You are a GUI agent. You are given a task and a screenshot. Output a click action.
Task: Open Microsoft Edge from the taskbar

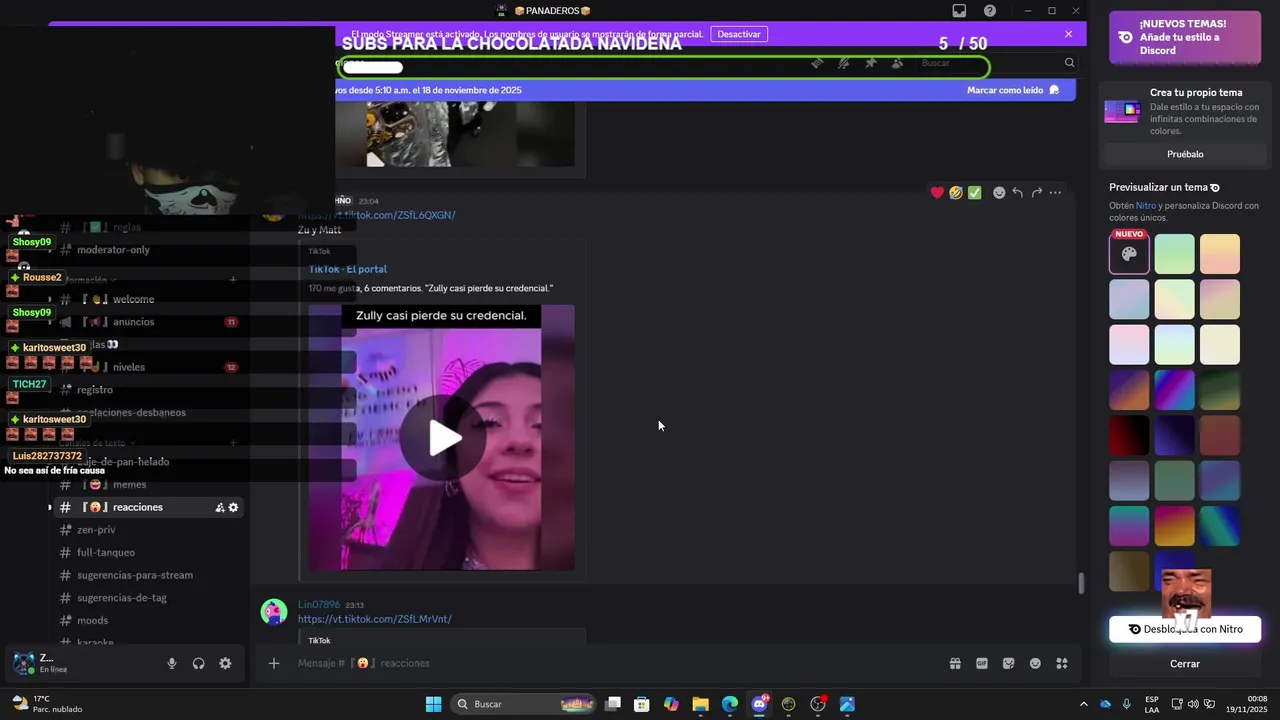pyautogui.click(x=730, y=704)
